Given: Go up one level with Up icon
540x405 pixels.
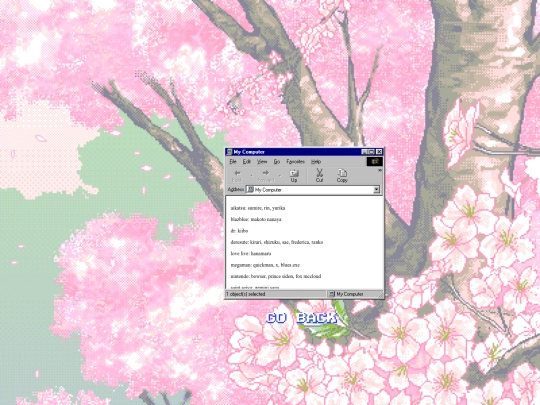Looking at the screenshot, I should [294, 173].
